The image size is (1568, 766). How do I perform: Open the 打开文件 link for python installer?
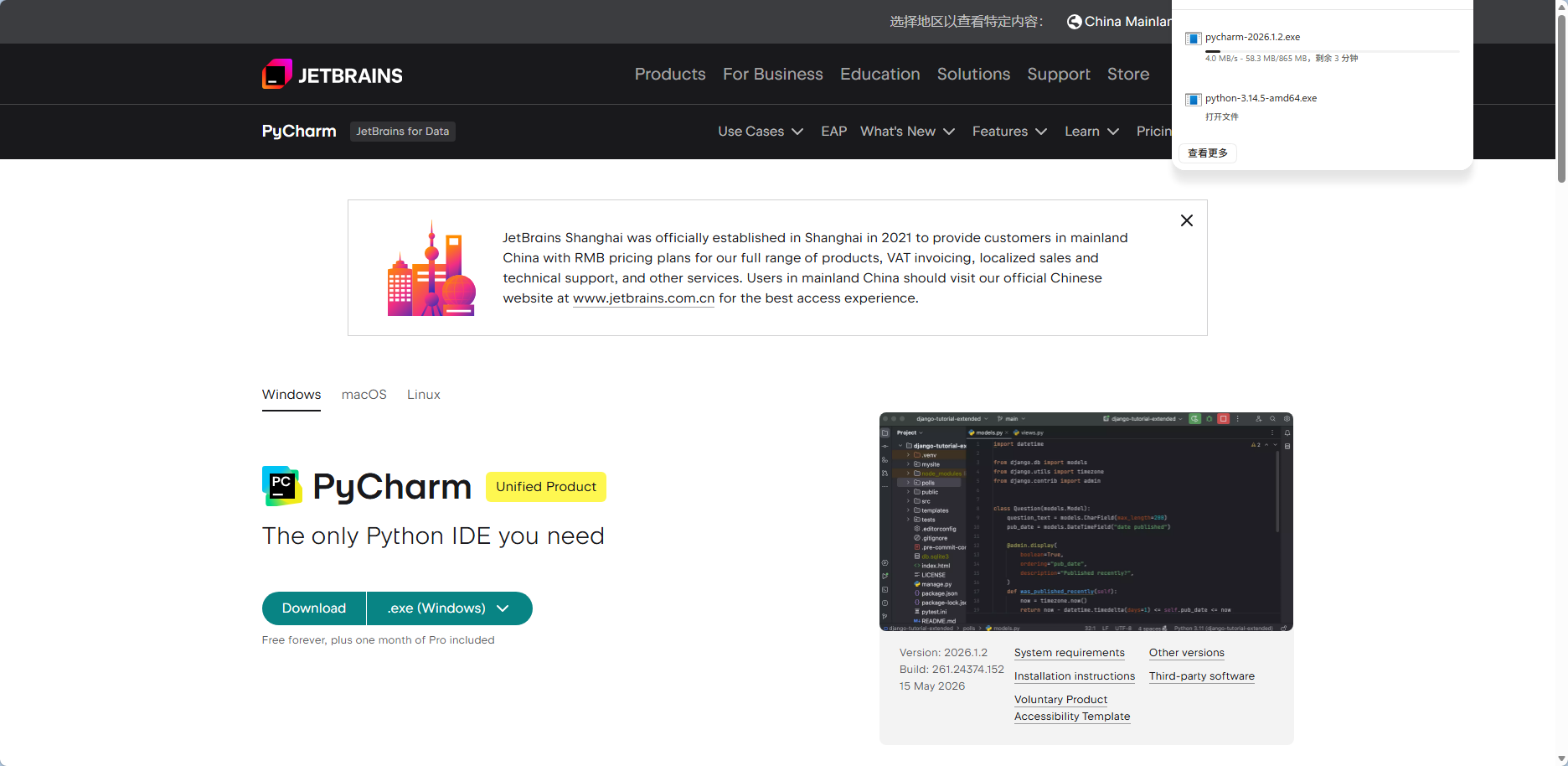pyautogui.click(x=1222, y=116)
